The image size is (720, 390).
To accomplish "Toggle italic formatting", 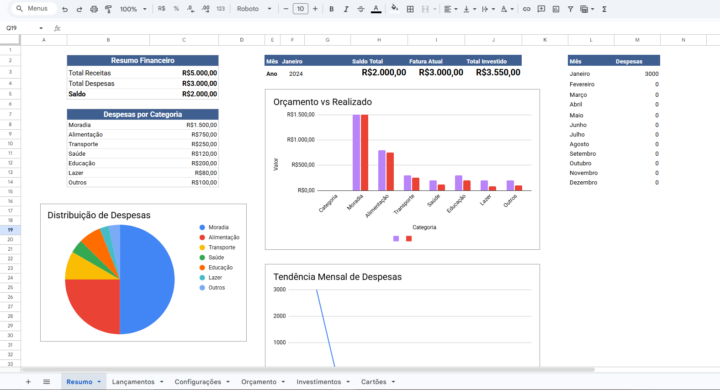I will tap(346, 9).
